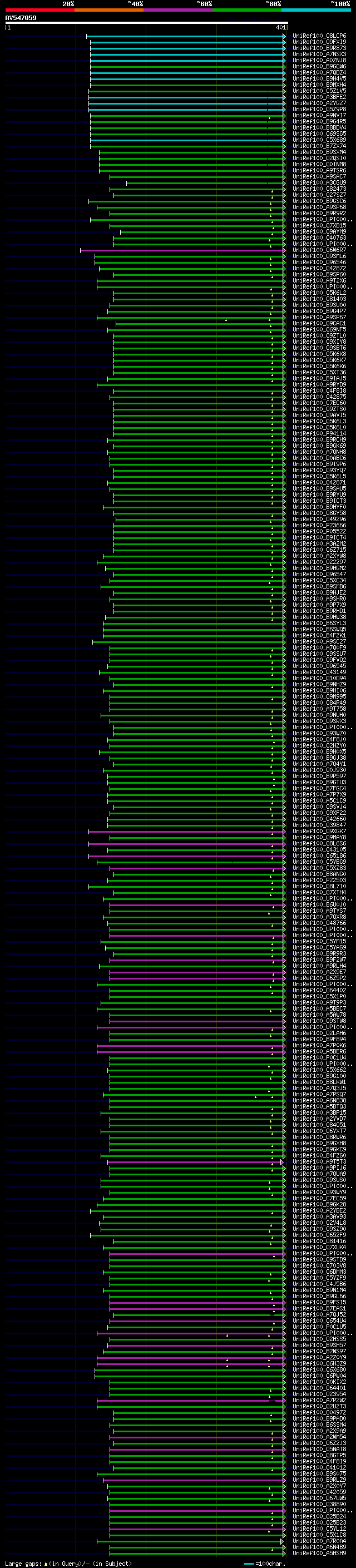
Task: Select hit UniRef100_Q6W6R7
Action: pyautogui.click(x=319, y=250)
